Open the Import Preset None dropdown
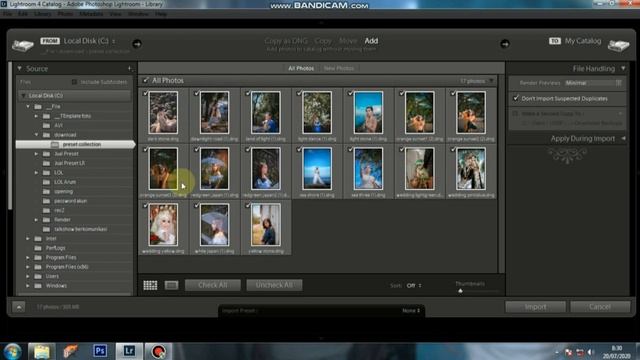Image resolution: width=640 pixels, height=360 pixels. (411, 311)
